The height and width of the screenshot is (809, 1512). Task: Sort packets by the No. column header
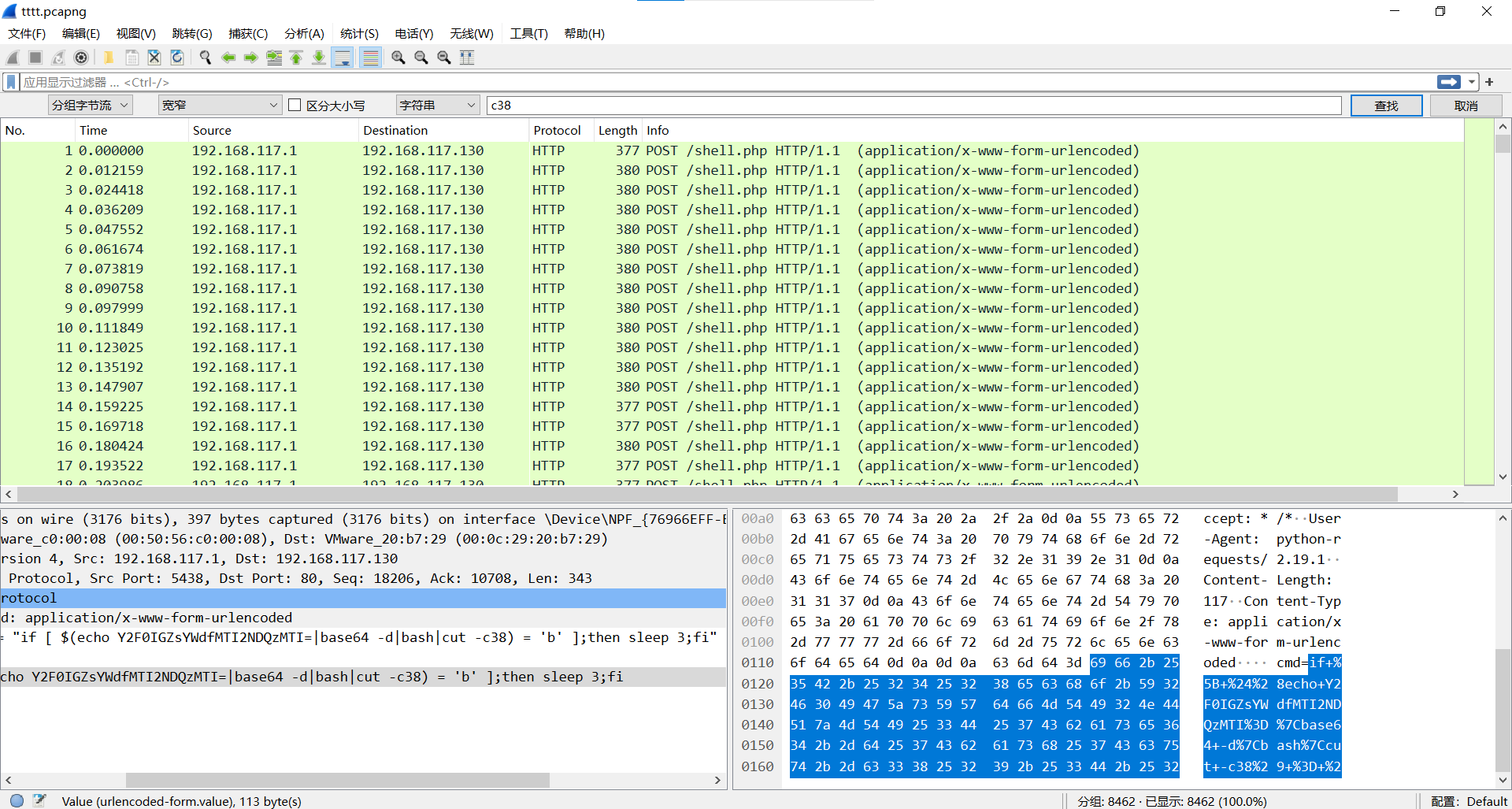point(37,130)
